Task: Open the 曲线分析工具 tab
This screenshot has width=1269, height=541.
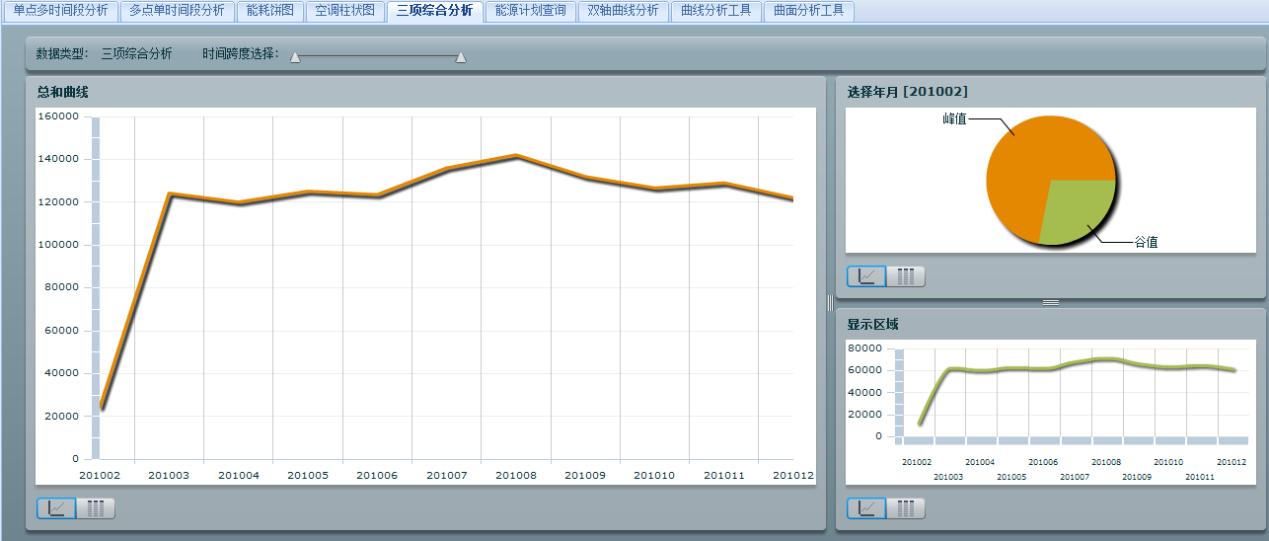Action: coord(715,11)
